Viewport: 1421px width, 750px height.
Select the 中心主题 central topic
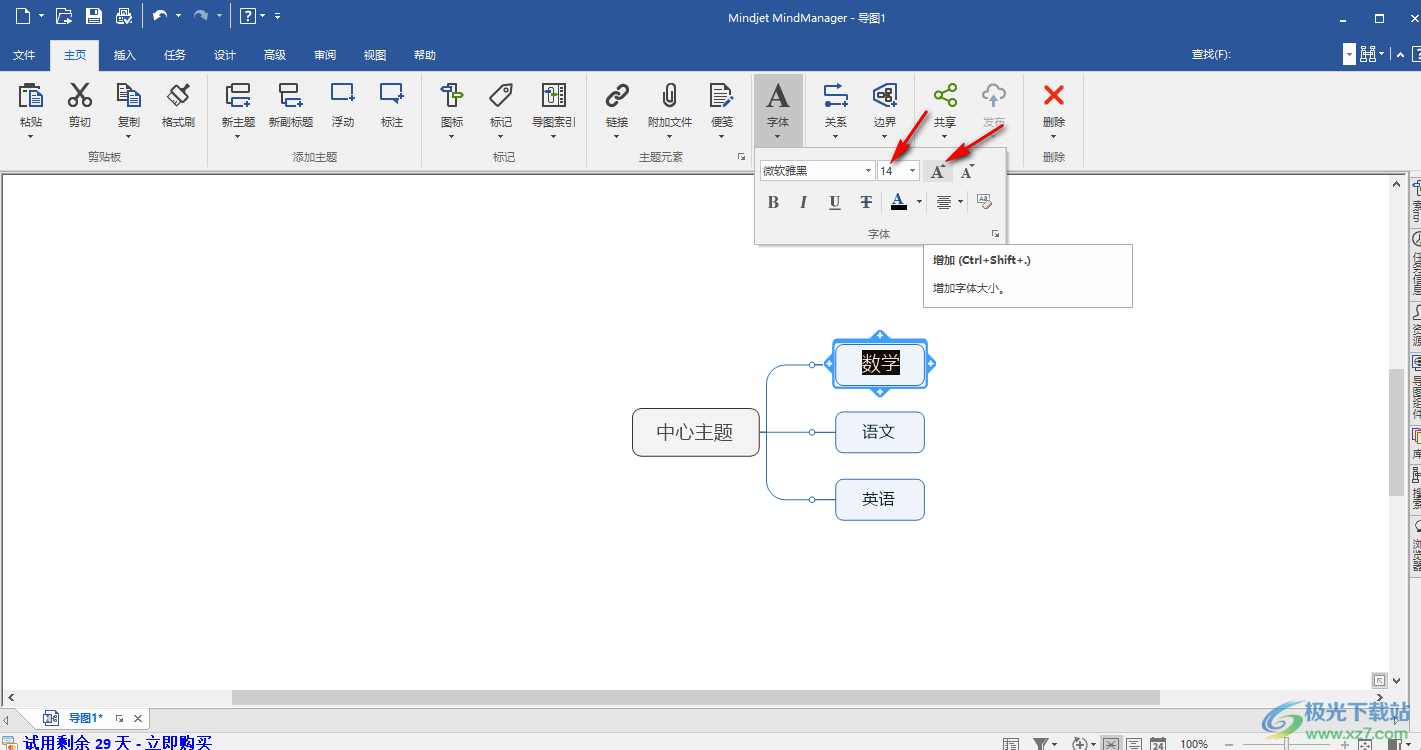click(696, 432)
